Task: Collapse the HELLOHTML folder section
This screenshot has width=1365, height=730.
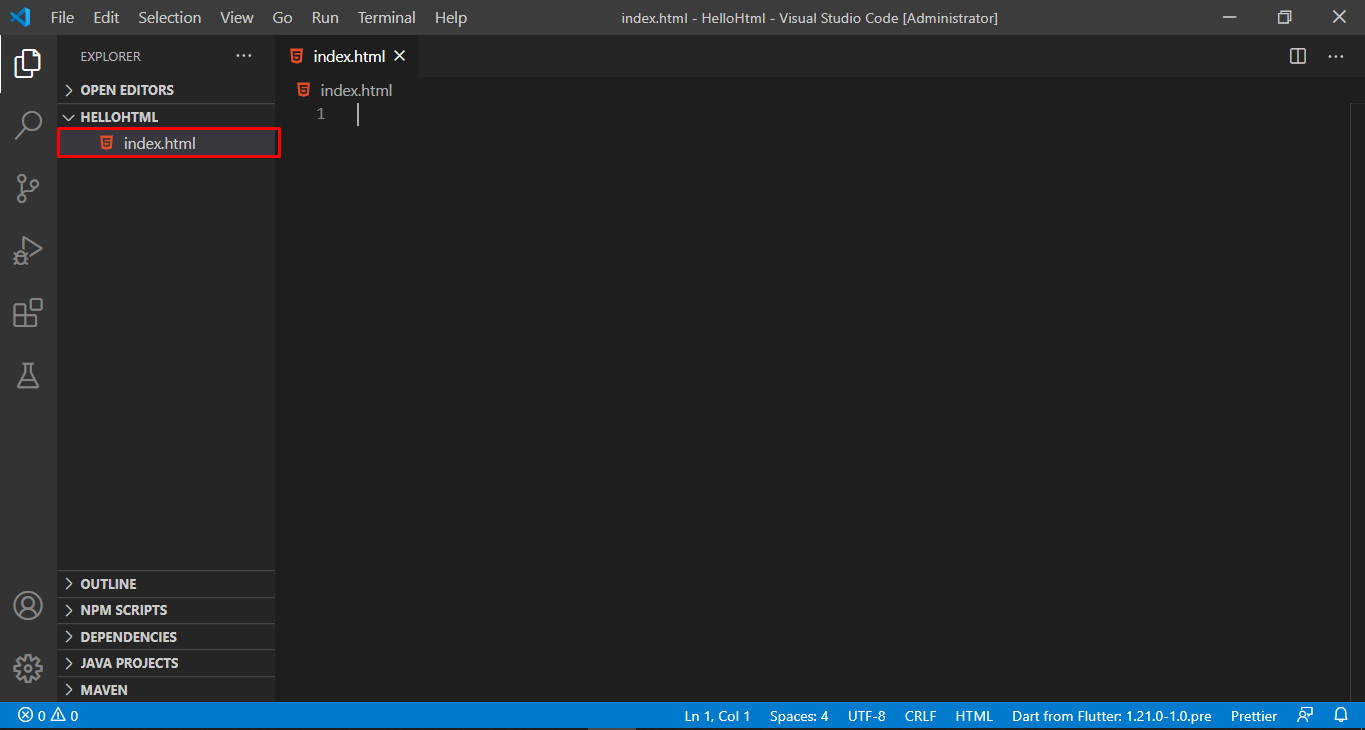Action: coord(119,117)
